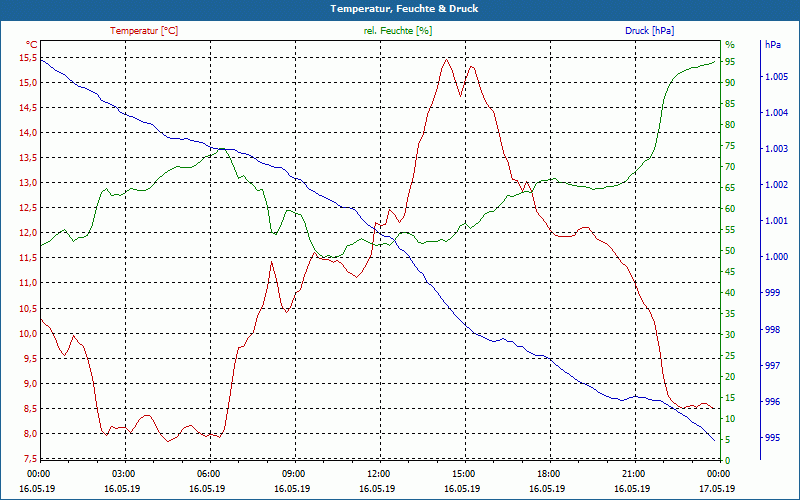Click '15,0' on the temperature axis

click(29, 83)
